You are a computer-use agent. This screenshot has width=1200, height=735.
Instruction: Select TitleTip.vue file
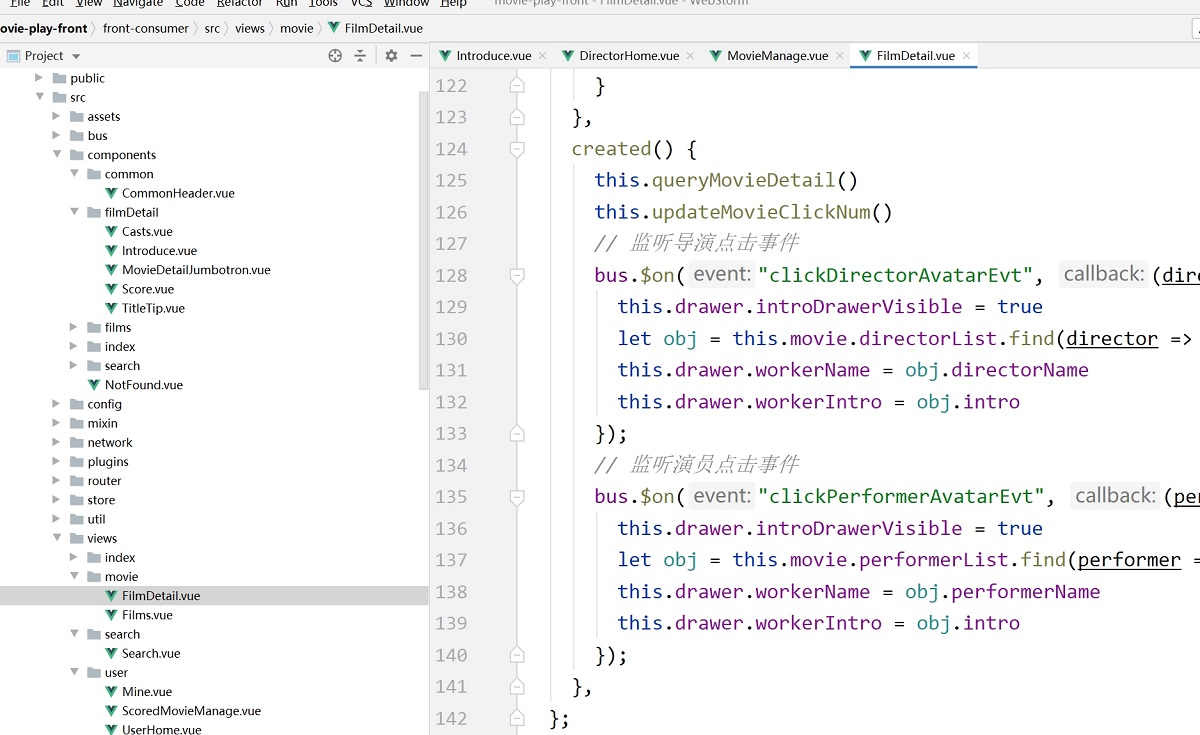tap(153, 308)
